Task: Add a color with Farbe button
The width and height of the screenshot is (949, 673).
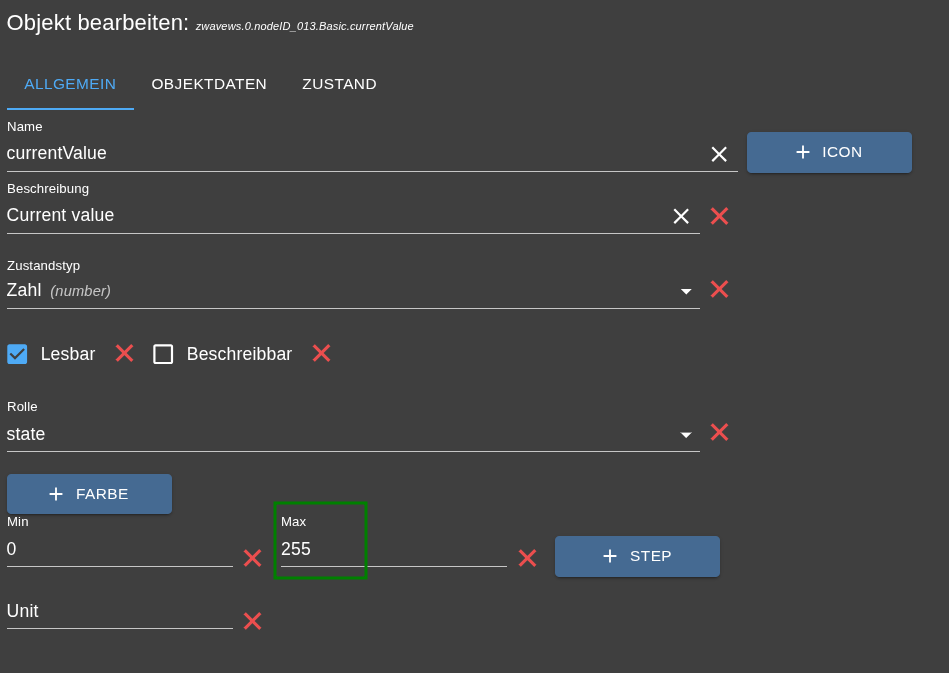Action: point(89,494)
